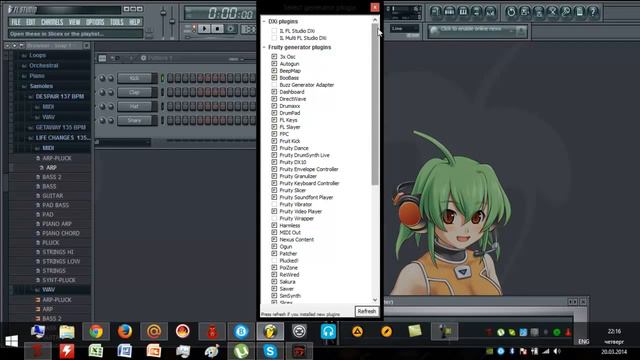Screen dimensions: 640x360
Task: Click the online news panel
Action: 478,31
